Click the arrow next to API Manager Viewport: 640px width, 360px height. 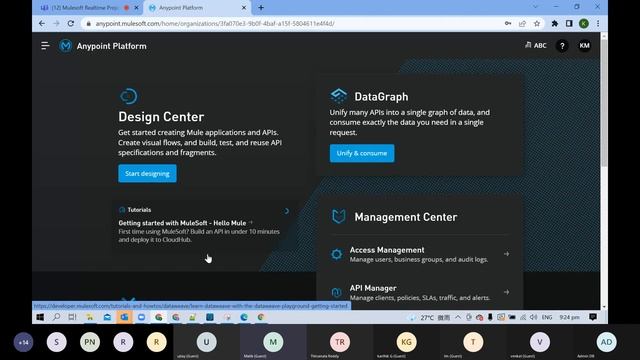(506, 292)
